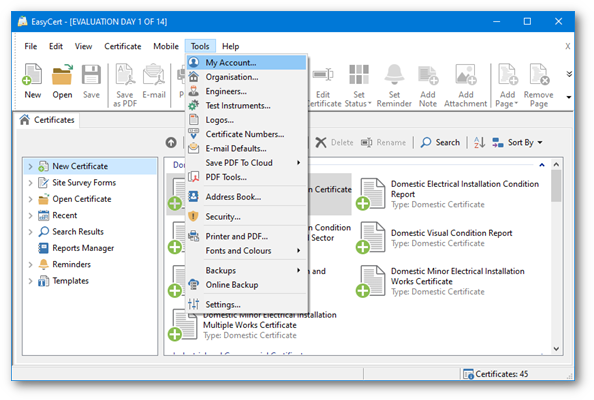The image size is (594, 400).
Task: Open Printer and PDF menu entry
Action: click(x=246, y=236)
